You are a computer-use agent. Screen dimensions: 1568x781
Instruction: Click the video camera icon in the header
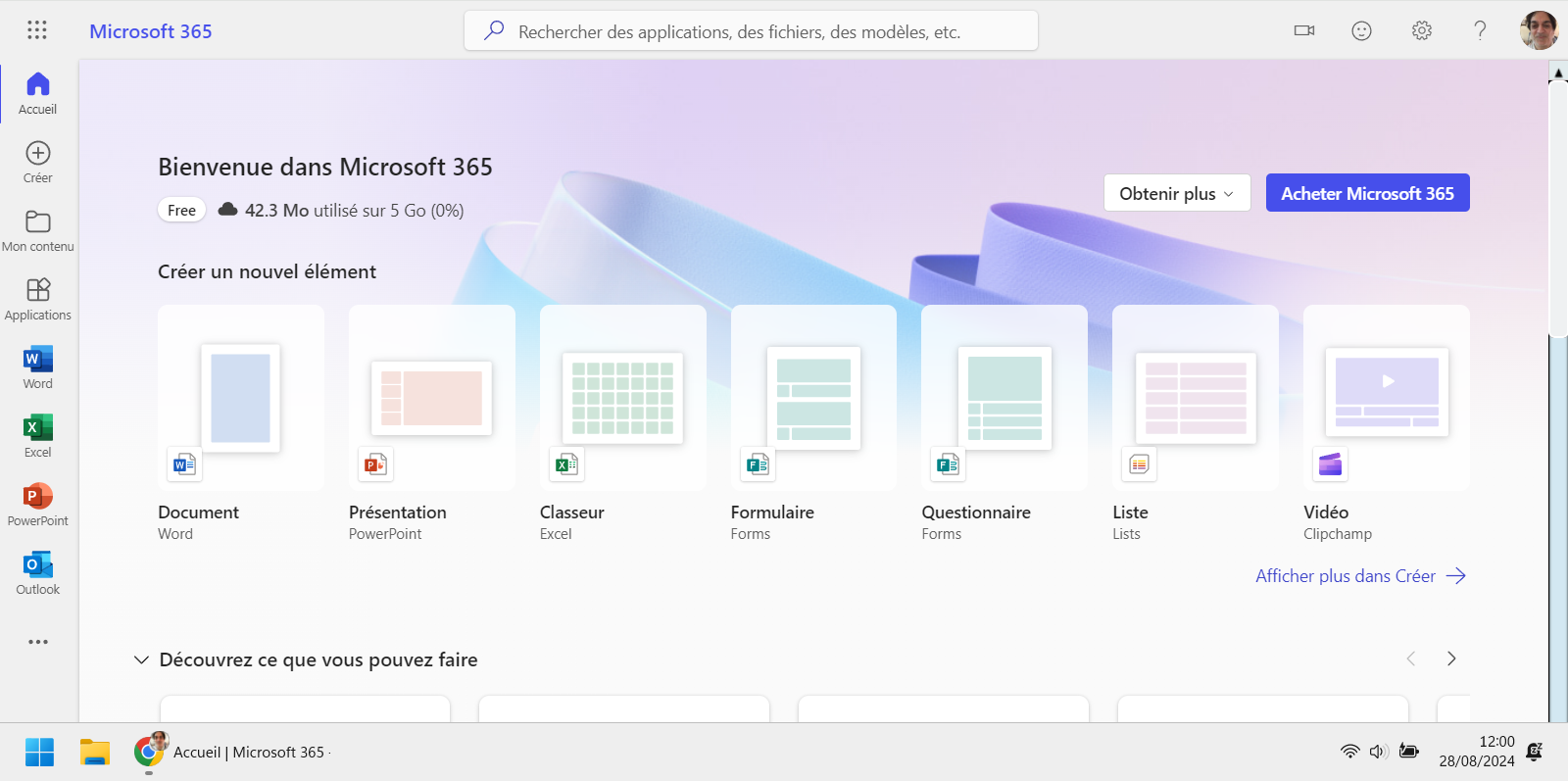point(1304,30)
